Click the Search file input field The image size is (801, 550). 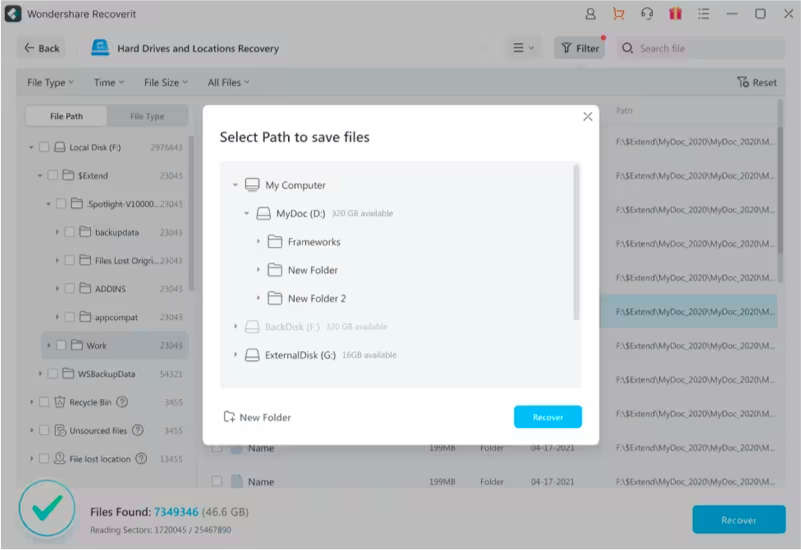pos(705,48)
